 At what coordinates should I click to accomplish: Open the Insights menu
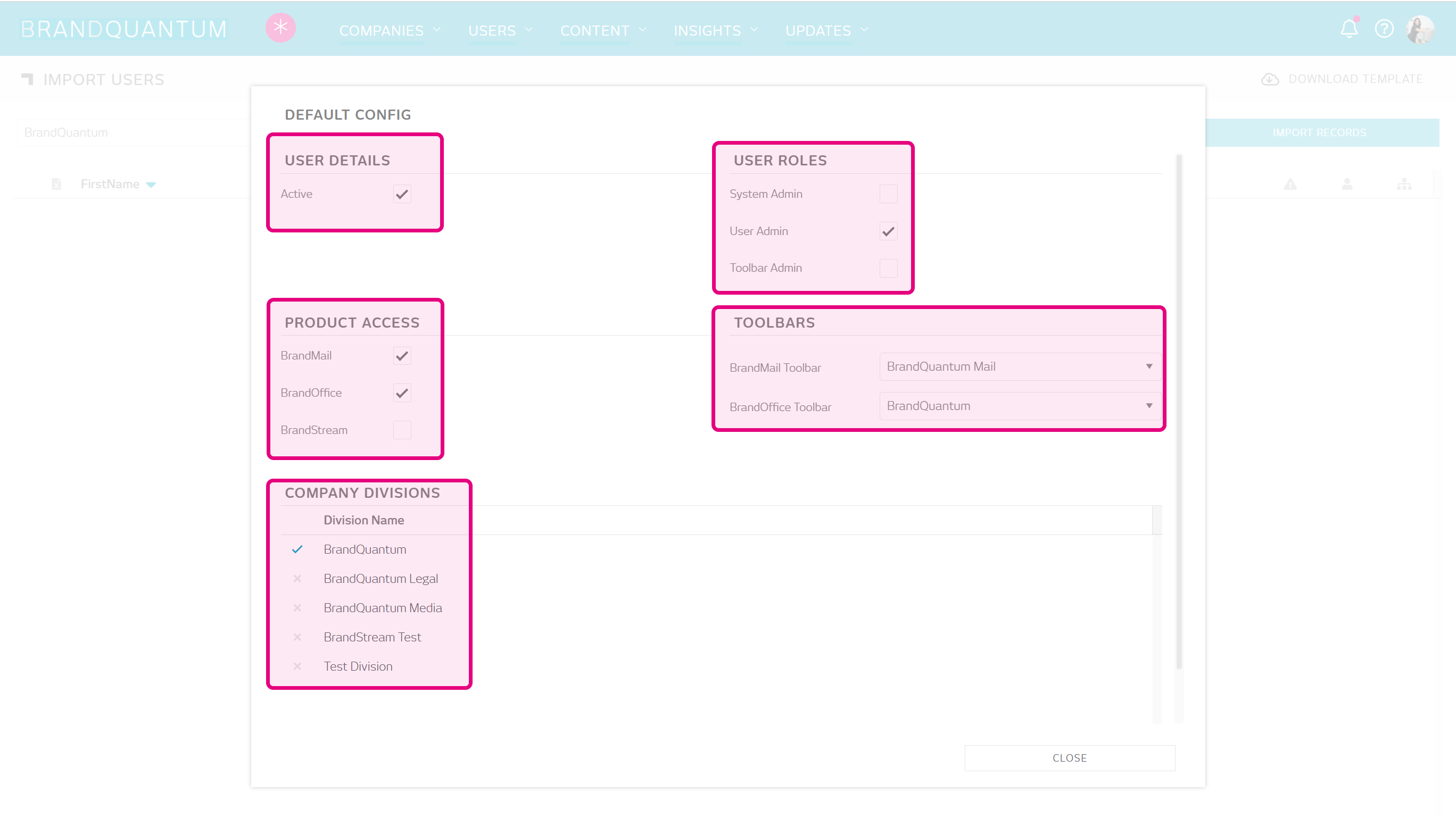tap(715, 30)
